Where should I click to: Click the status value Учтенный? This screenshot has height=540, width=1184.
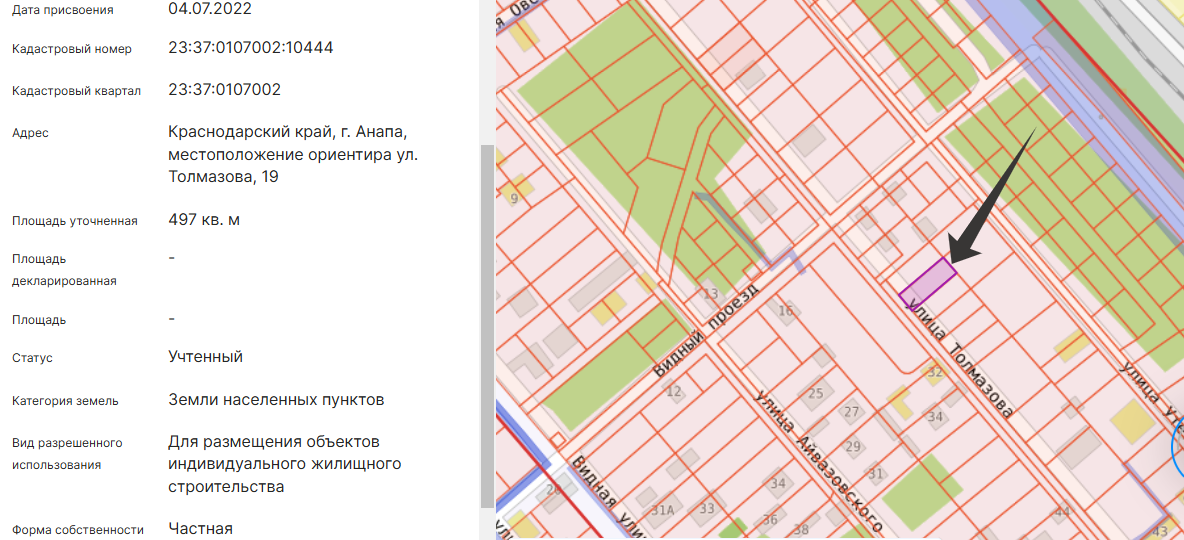pos(205,357)
